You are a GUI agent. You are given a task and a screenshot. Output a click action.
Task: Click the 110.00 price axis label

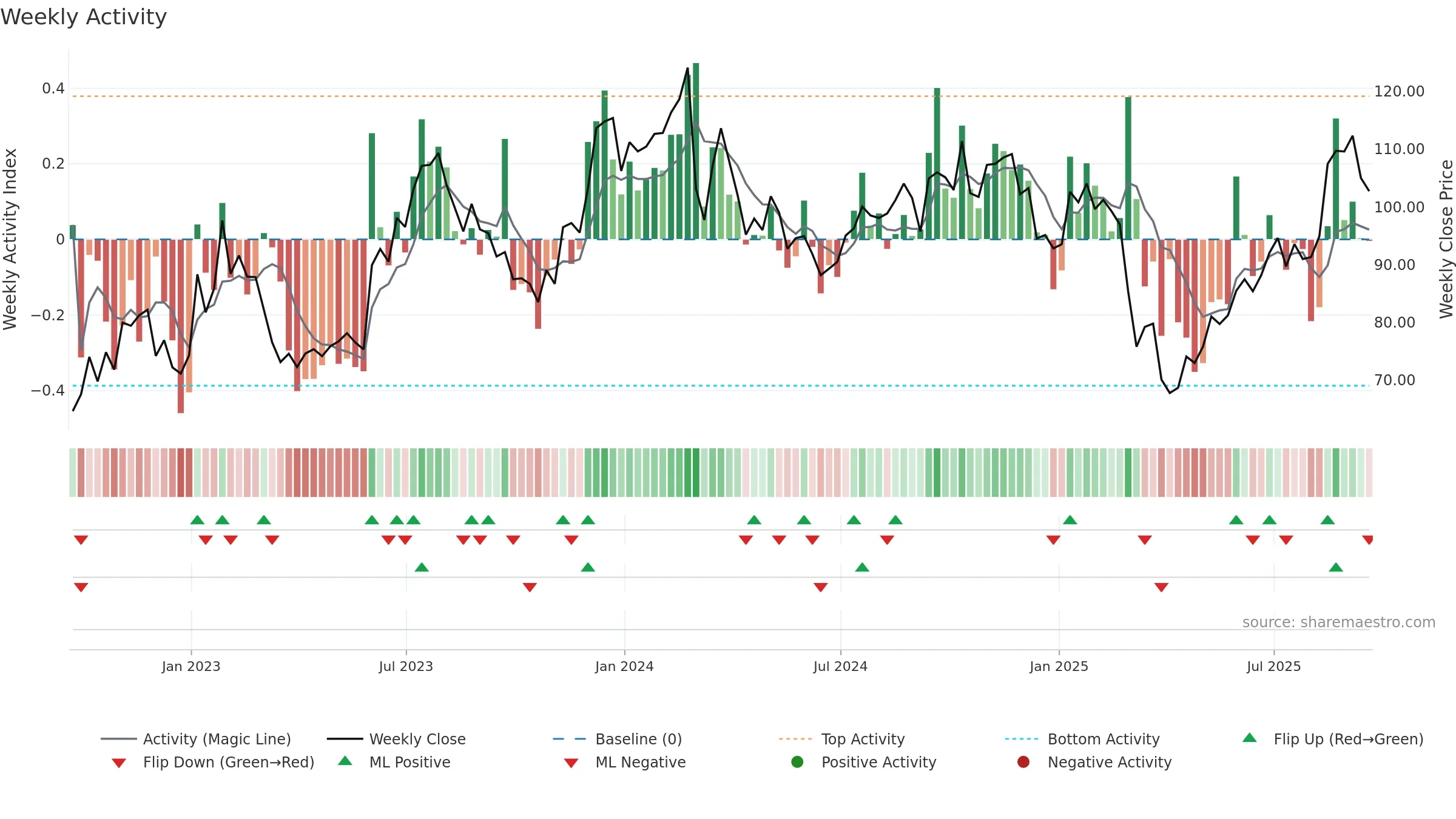(1399, 149)
